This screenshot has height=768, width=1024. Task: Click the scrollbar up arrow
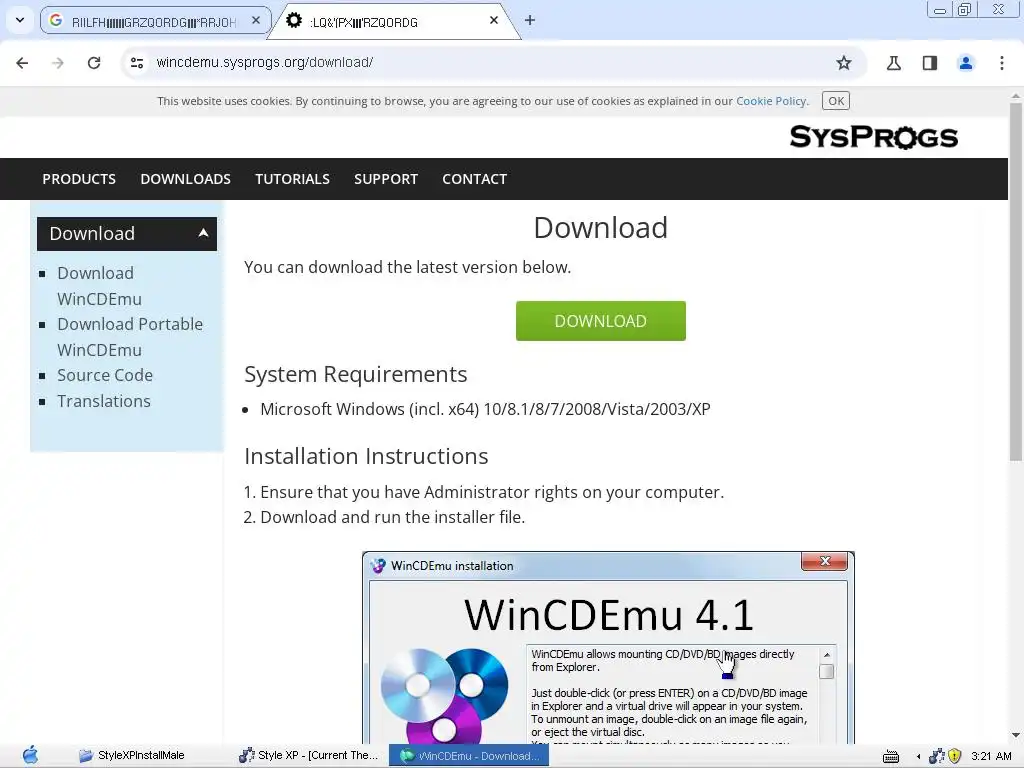click(1016, 95)
